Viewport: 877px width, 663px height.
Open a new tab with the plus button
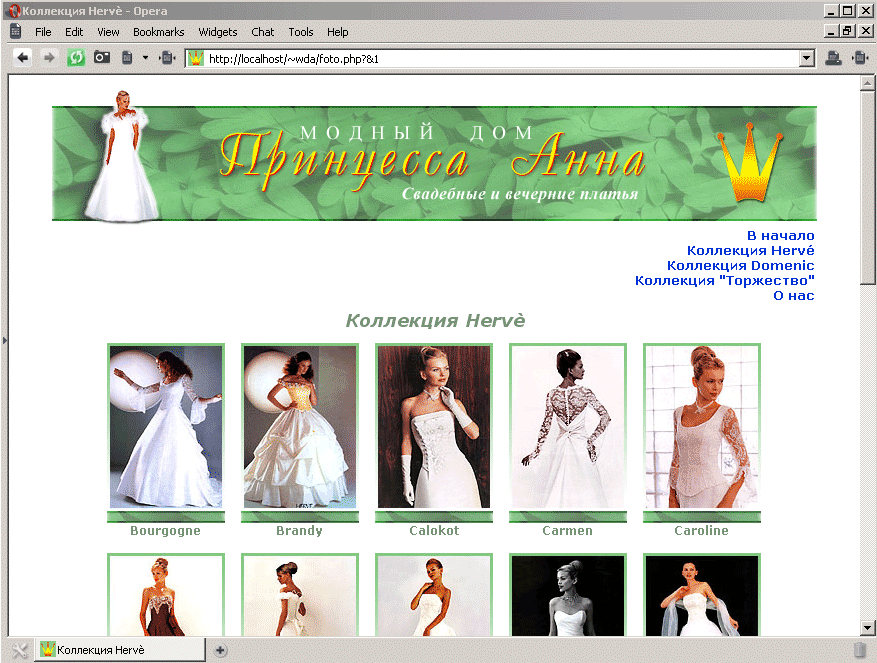coord(221,650)
